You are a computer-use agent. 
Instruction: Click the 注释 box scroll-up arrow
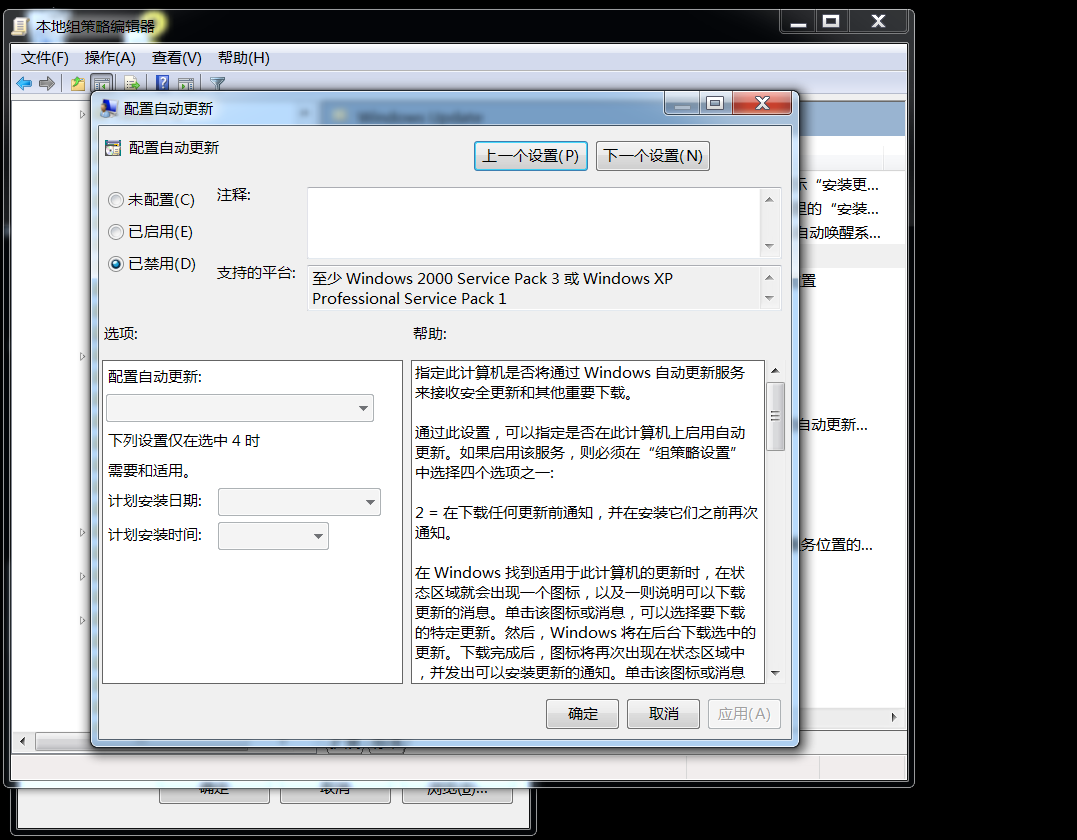coord(769,199)
